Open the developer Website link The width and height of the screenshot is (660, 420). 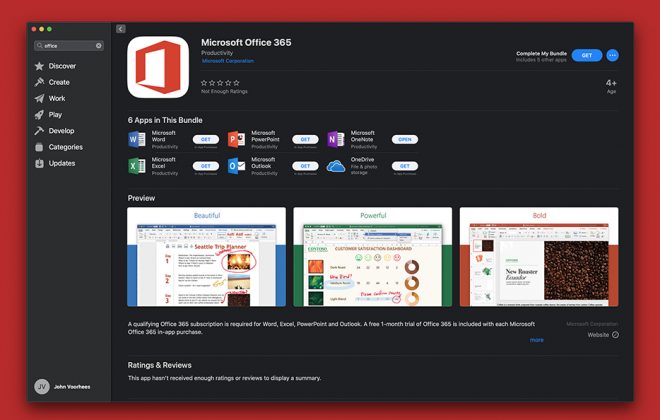click(598, 335)
